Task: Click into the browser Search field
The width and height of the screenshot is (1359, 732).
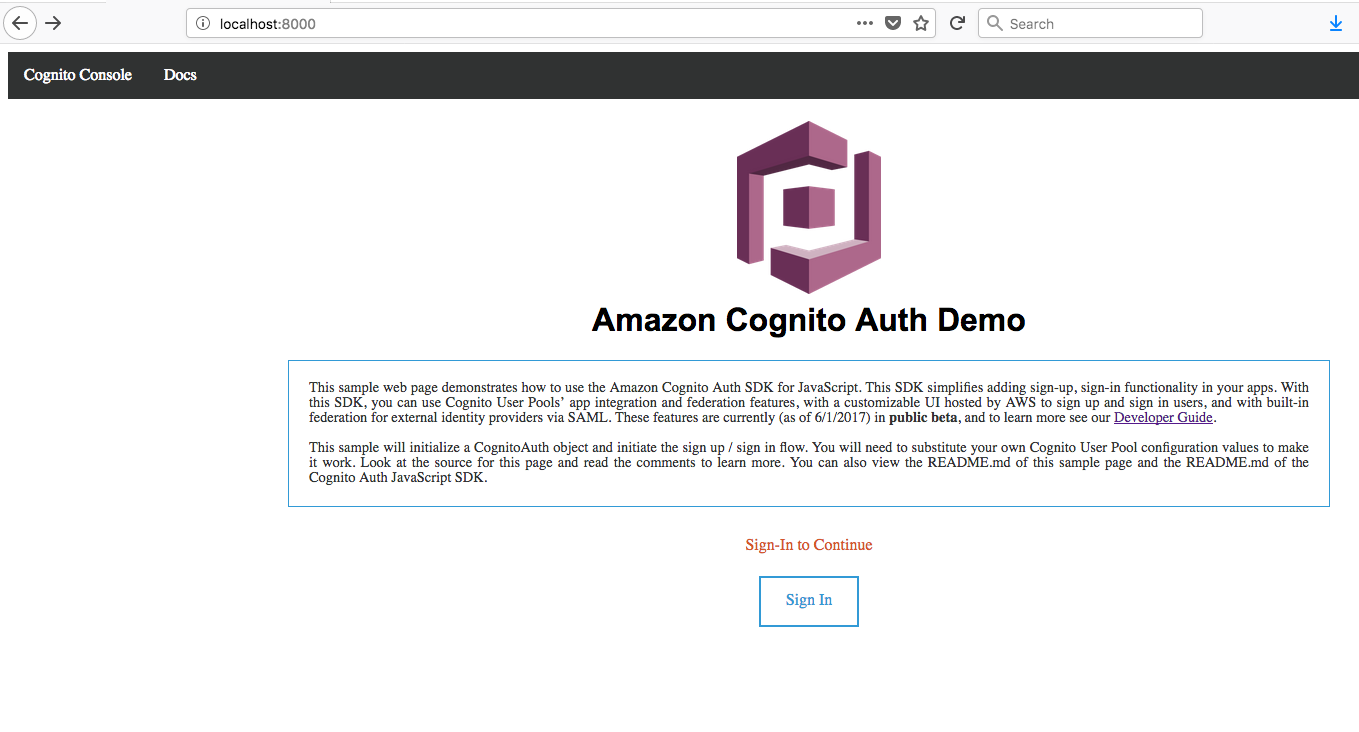Action: point(1090,24)
